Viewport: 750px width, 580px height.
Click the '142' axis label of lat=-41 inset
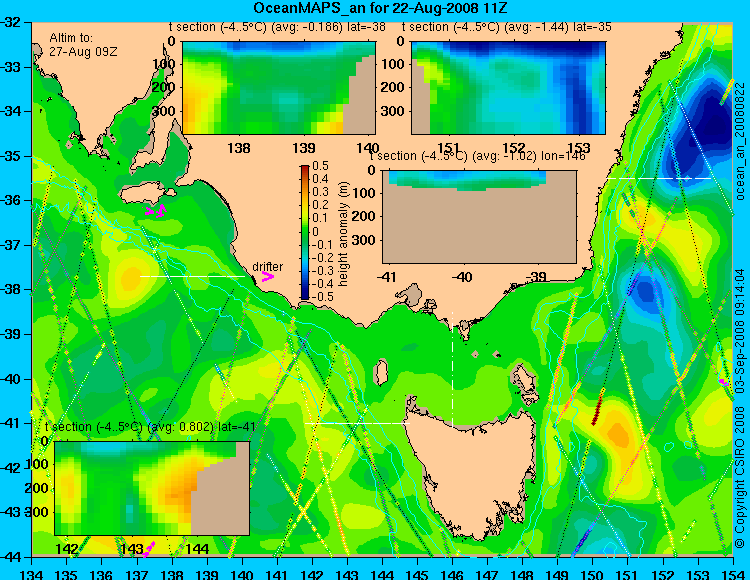[x=67, y=548]
